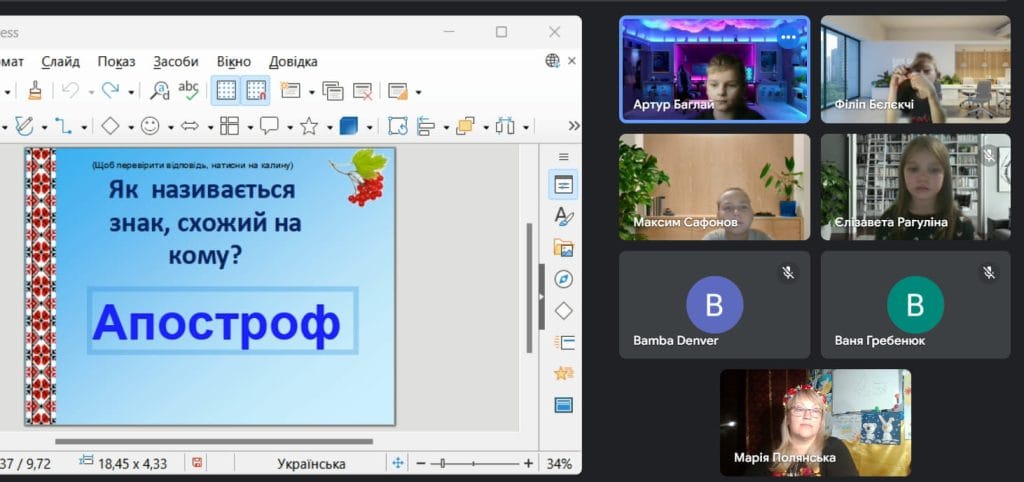This screenshot has width=1024, height=482.
Task: Expand the Connector tool dropdown arrow
Action: pos(84,127)
